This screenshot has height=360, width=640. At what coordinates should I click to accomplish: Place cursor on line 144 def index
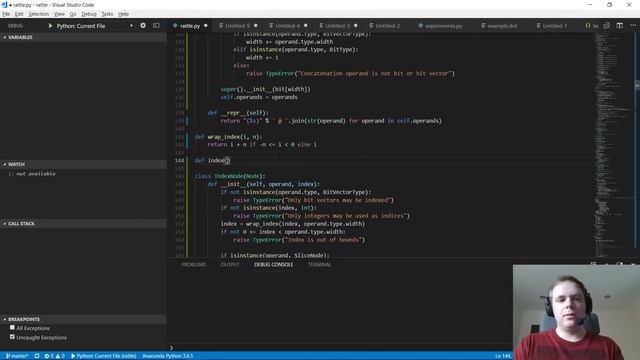[x=212, y=160]
